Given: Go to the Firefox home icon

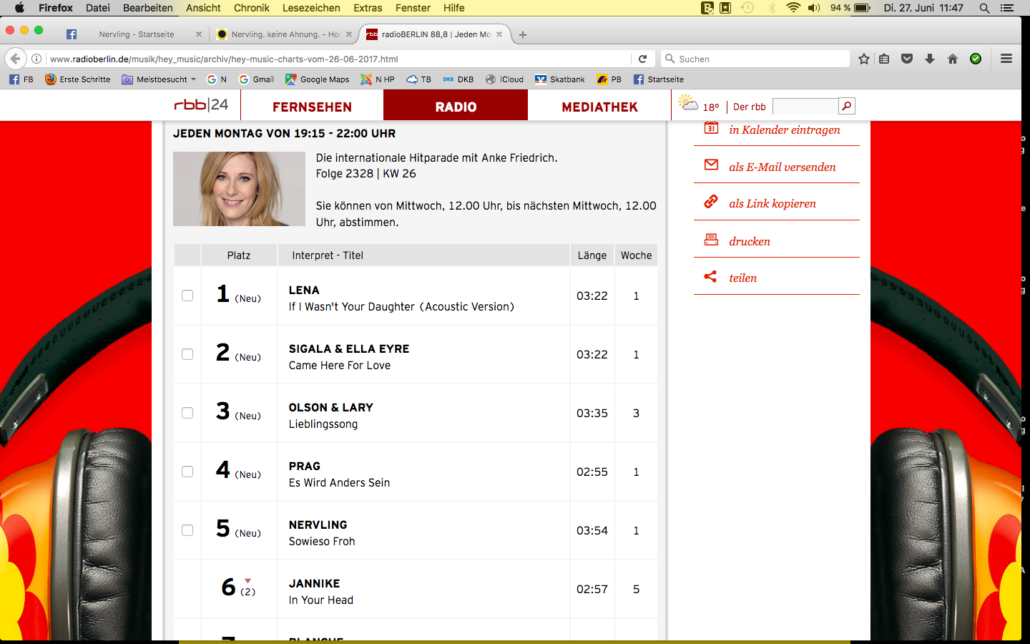Looking at the screenshot, I should click(952, 58).
